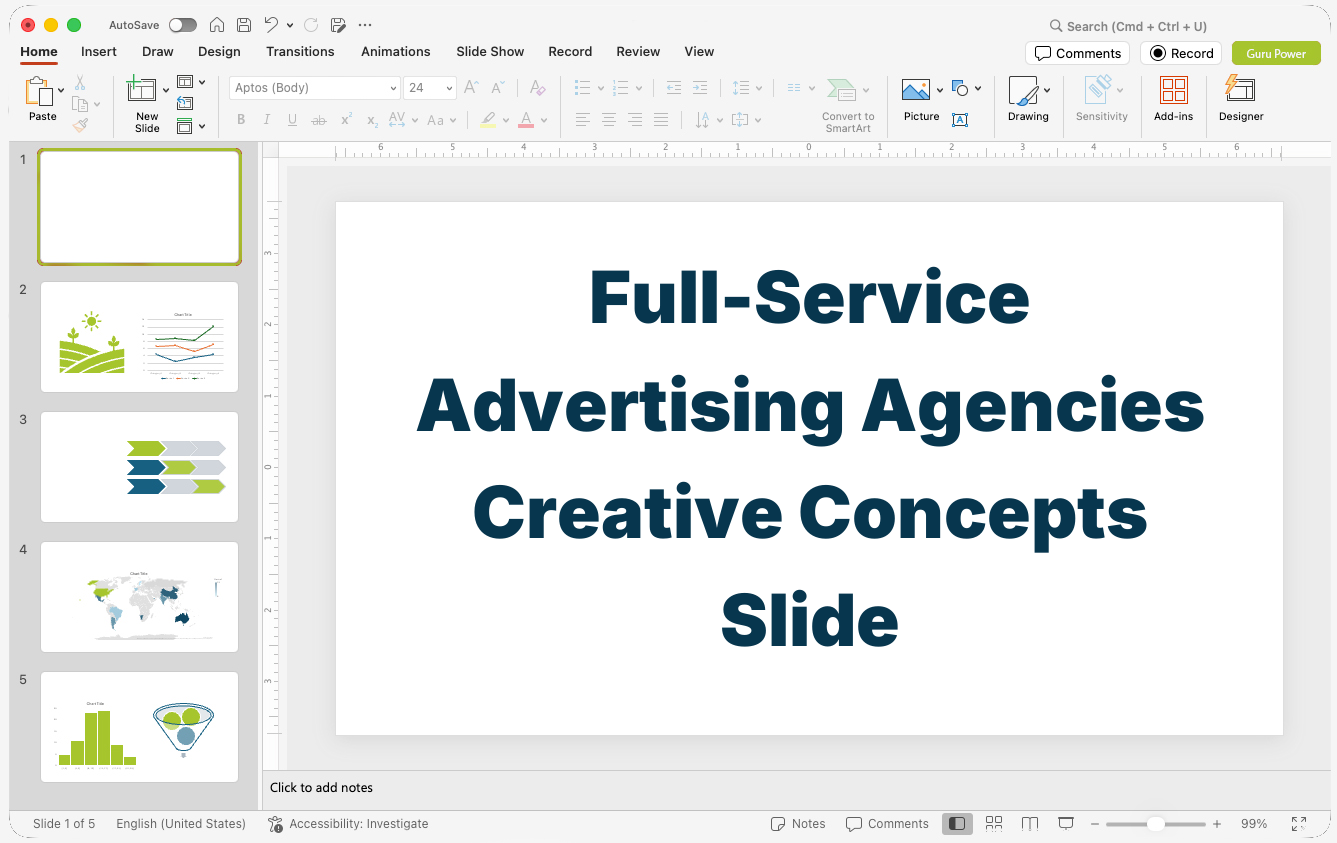Screen dimensions: 1337x843
Task: Click the Guru Power button
Action: coord(1276,53)
